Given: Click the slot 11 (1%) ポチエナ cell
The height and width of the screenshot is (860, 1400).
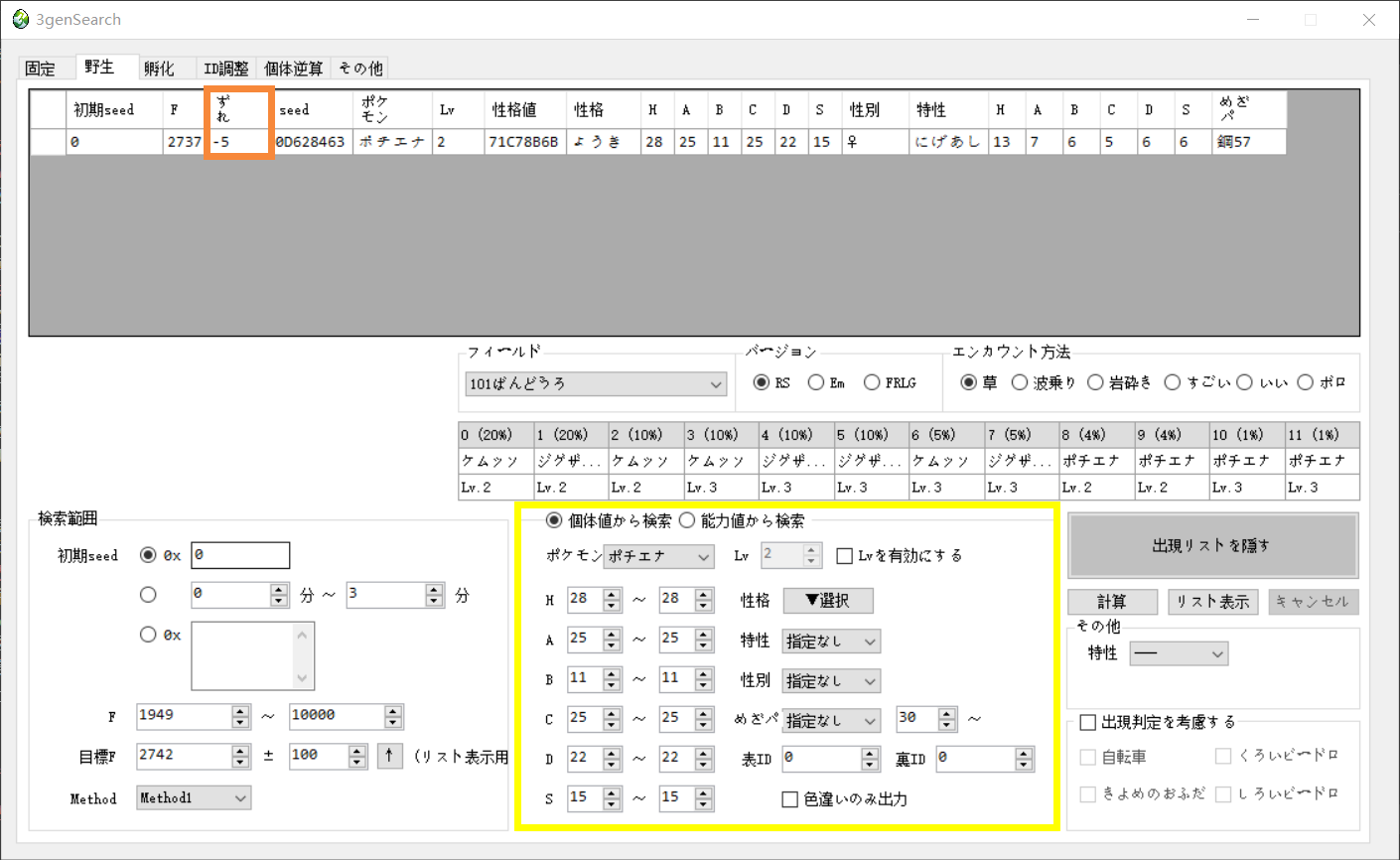Looking at the screenshot, I should click(1323, 461).
